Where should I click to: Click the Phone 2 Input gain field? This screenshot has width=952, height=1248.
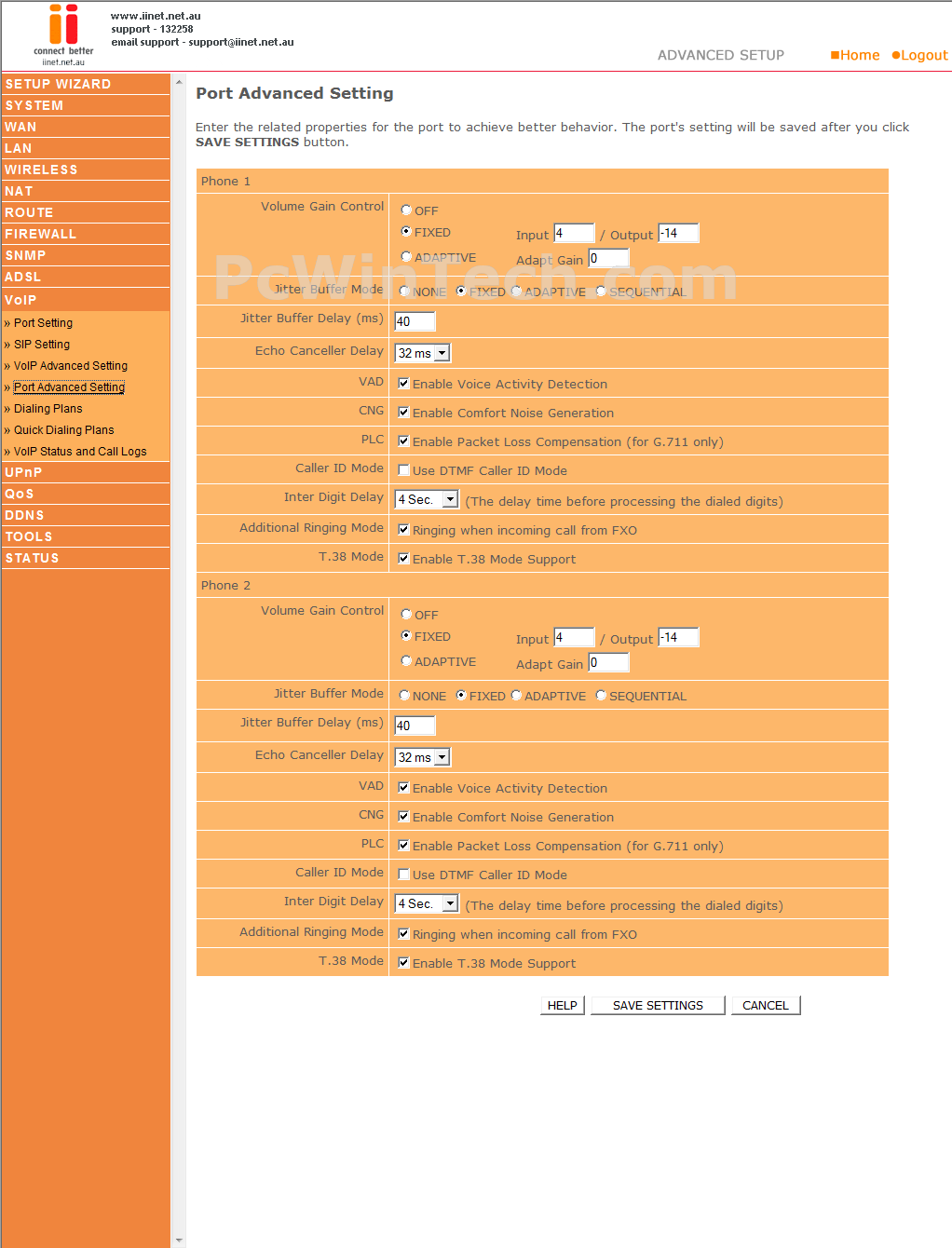click(574, 637)
